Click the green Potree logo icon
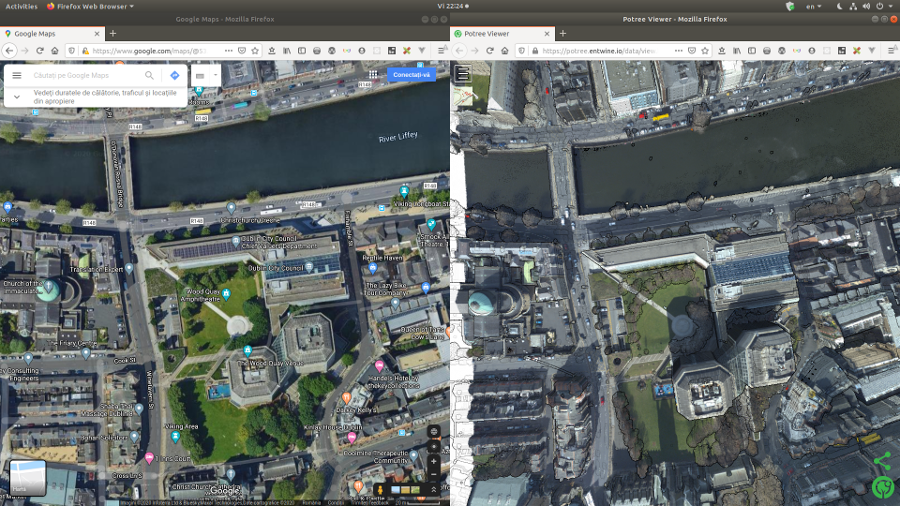 883,488
